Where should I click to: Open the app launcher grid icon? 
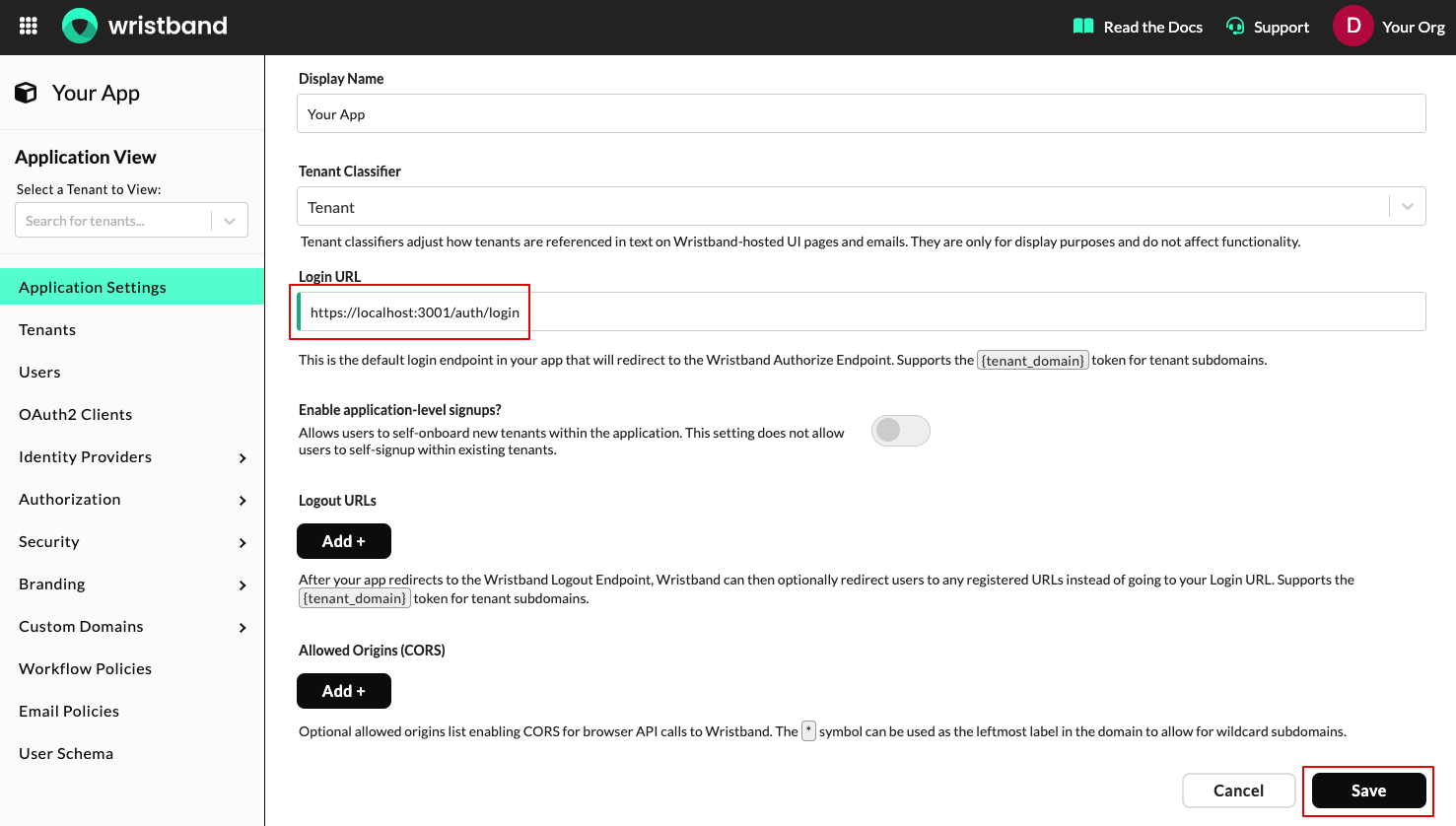[29, 26]
